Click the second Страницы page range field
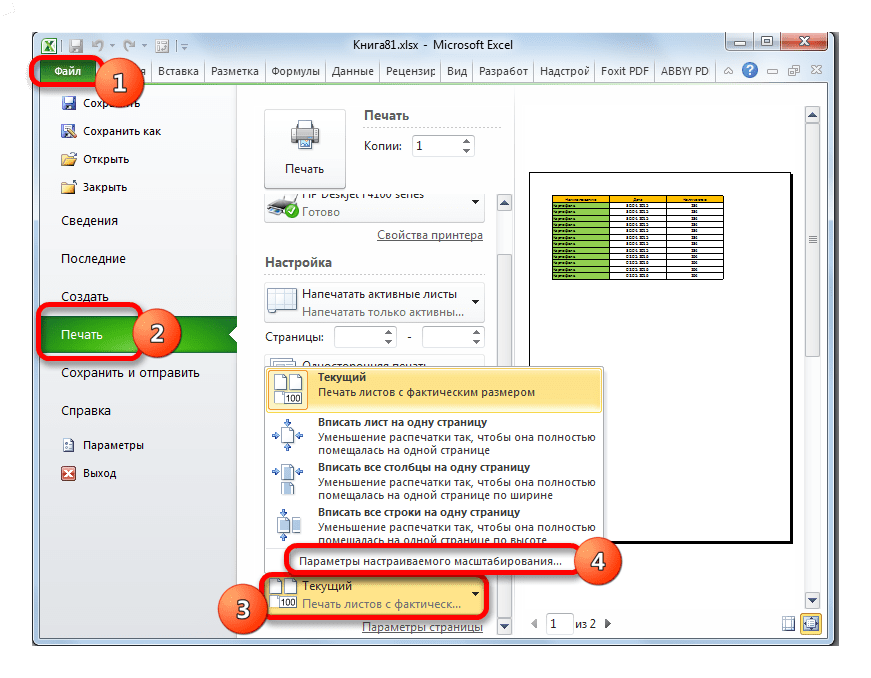This screenshot has height=678, width=871. [446, 337]
